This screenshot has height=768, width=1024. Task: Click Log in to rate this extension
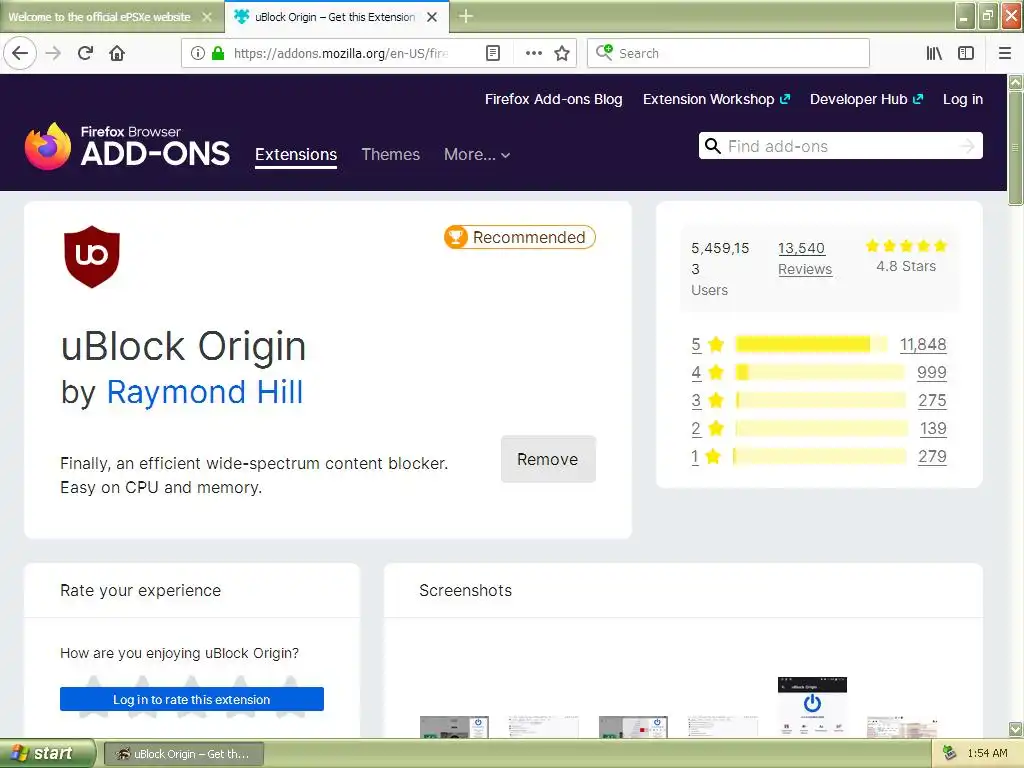pos(192,699)
